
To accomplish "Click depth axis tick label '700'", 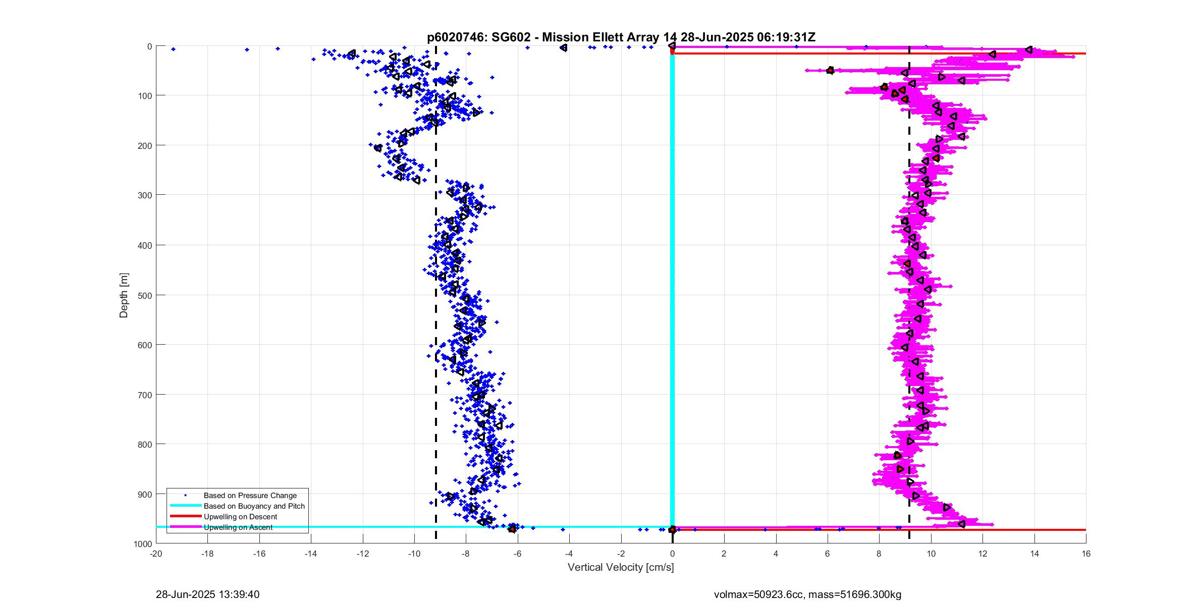I will (x=144, y=395).
